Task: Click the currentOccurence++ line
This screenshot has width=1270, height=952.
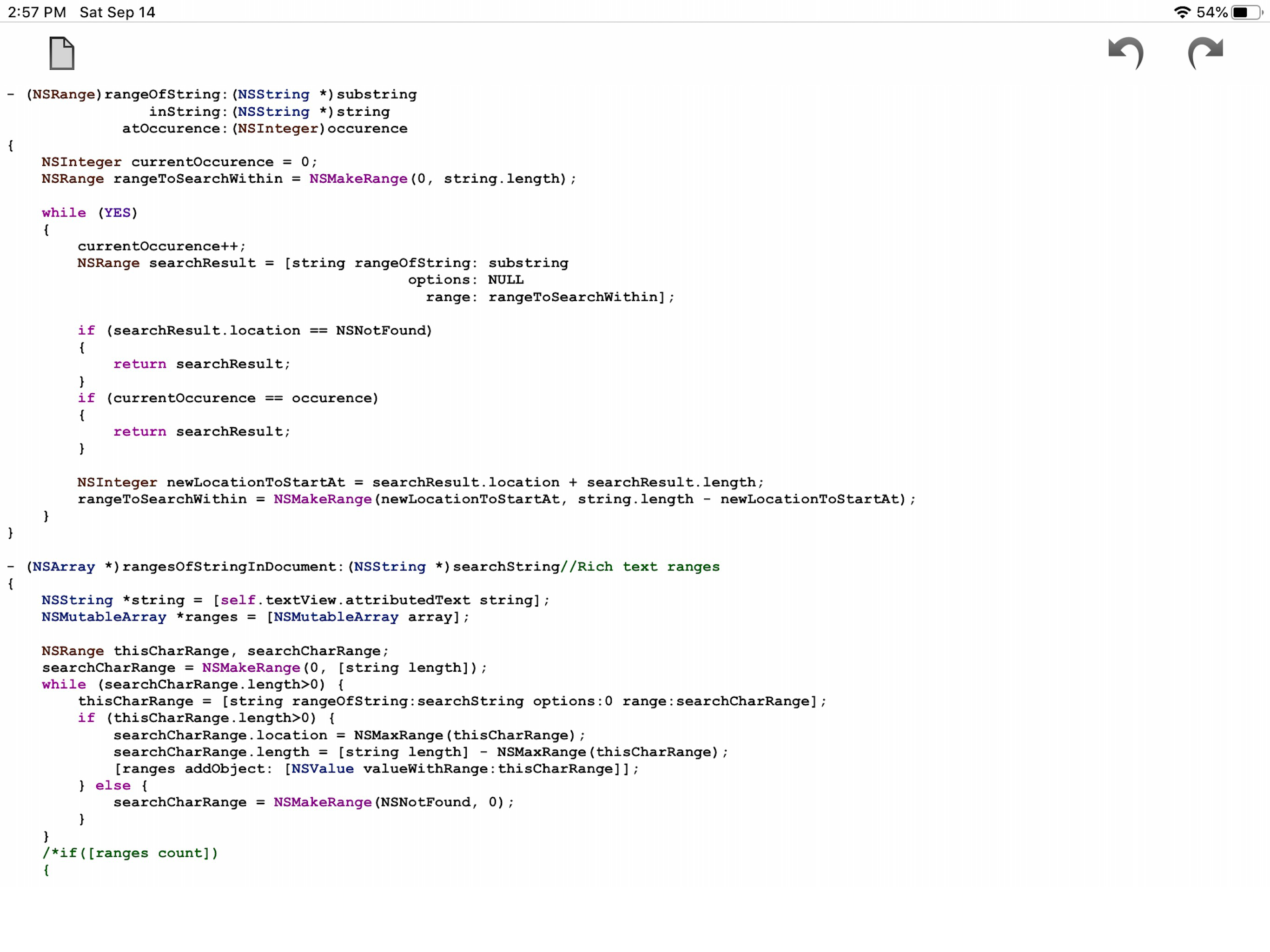Action: click(162, 246)
